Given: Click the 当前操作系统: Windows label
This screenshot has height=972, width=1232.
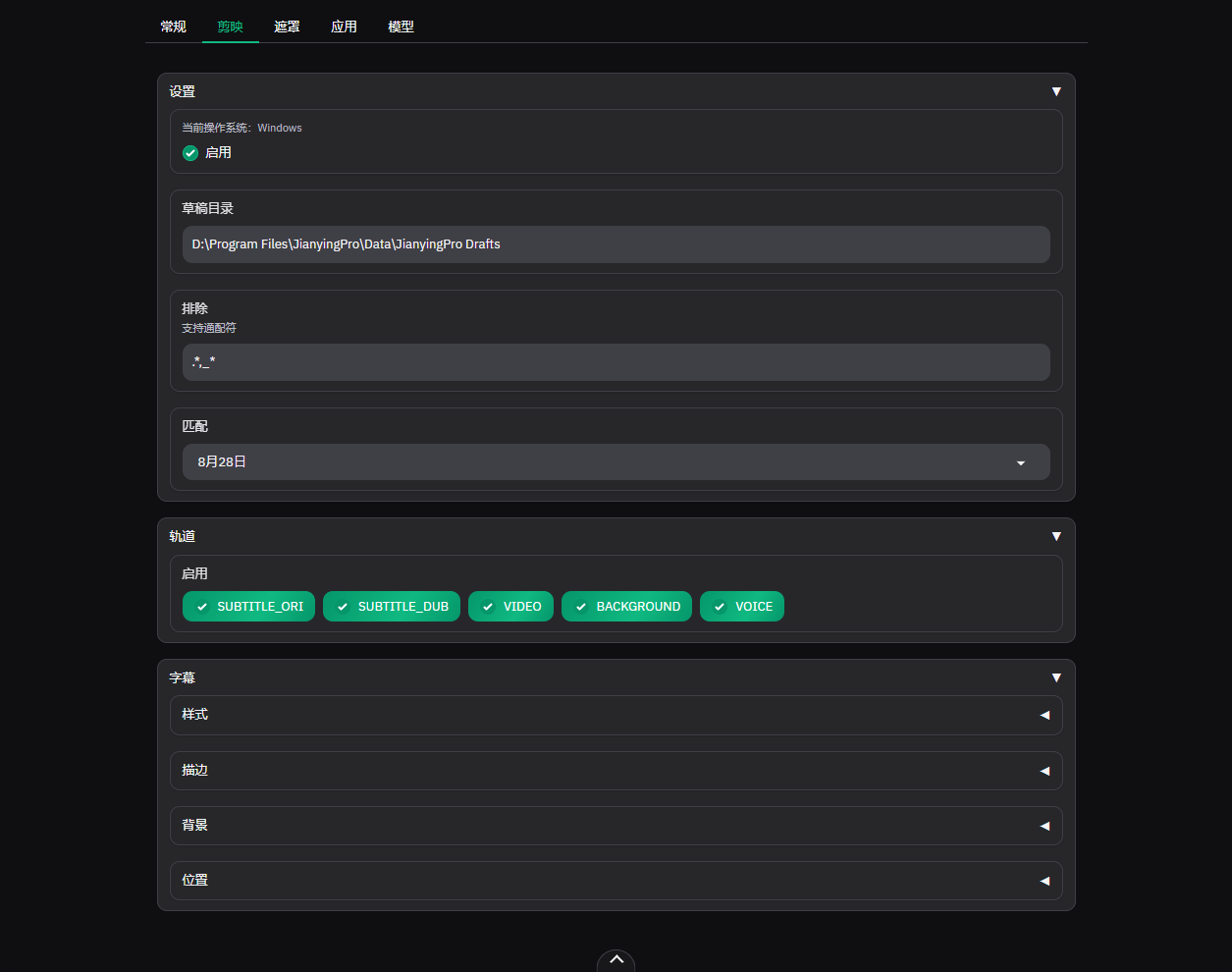Looking at the screenshot, I should click(x=241, y=128).
